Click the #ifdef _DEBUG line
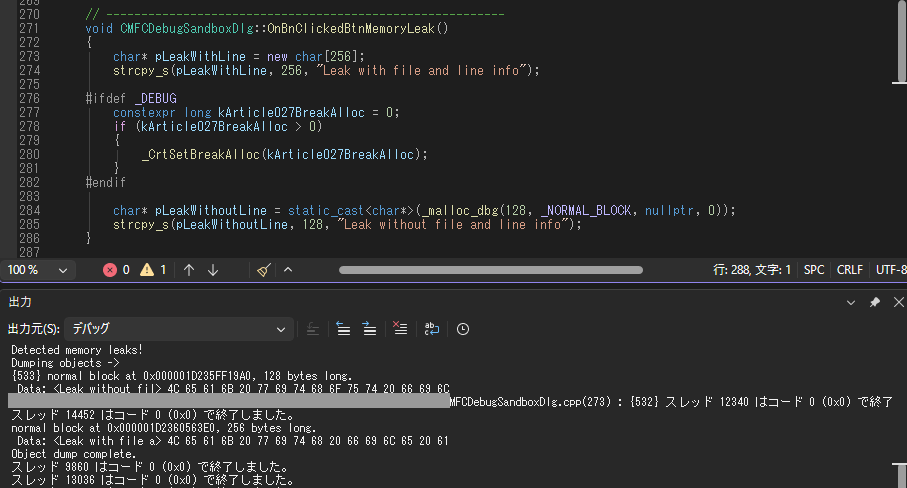907x488 pixels. 131,98
